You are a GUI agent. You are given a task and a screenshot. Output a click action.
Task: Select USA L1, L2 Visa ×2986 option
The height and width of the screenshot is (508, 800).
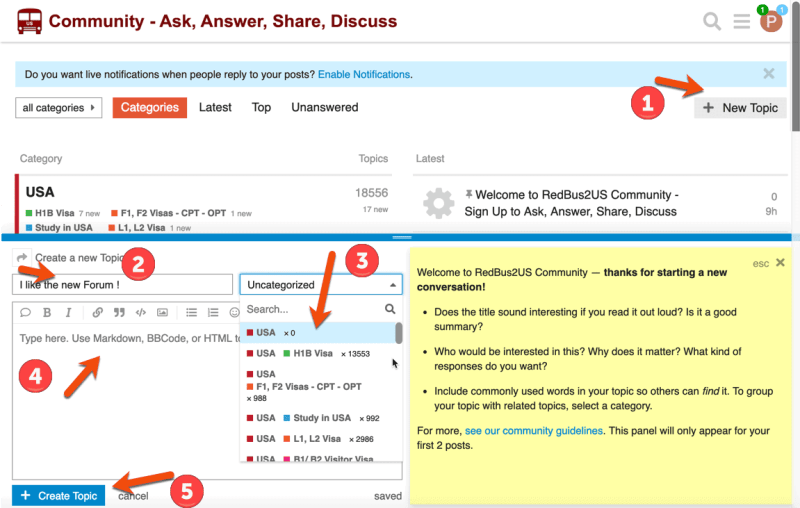318,439
